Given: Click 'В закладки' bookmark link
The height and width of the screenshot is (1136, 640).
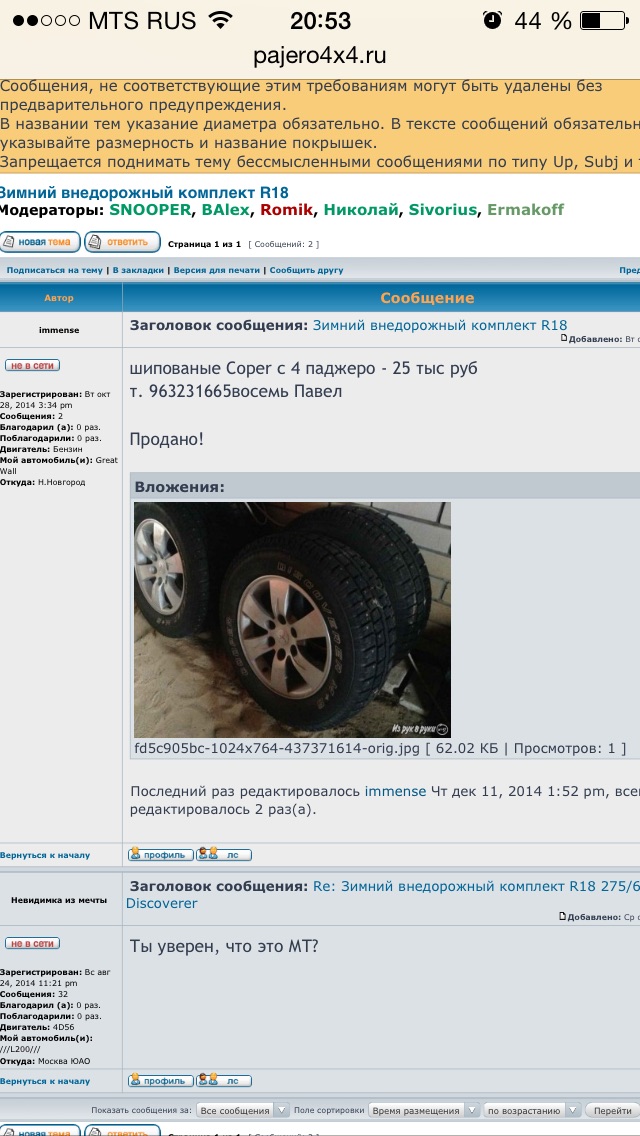Looking at the screenshot, I should (x=138, y=270).
